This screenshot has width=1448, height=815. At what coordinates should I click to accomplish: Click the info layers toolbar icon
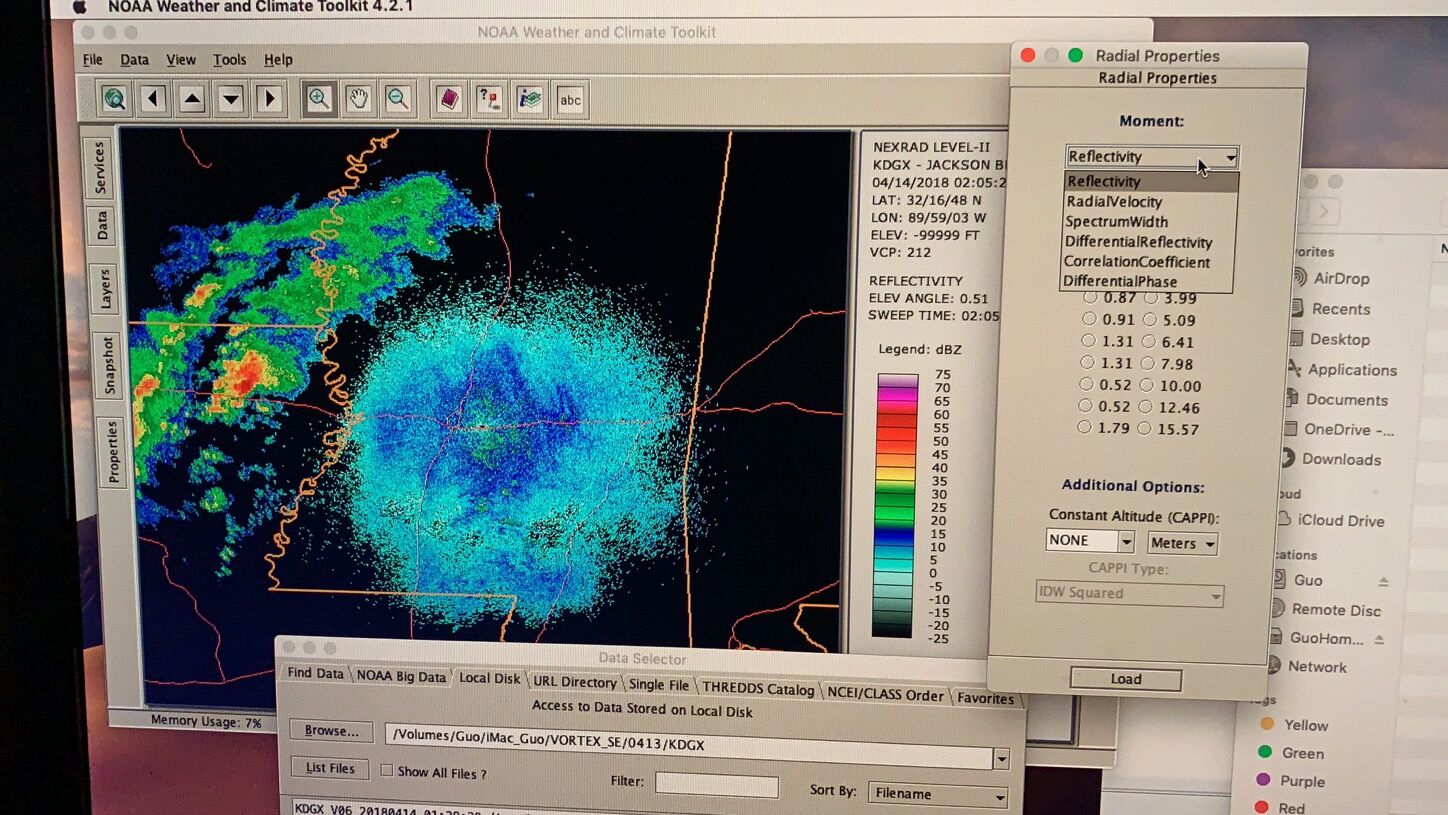(530, 99)
